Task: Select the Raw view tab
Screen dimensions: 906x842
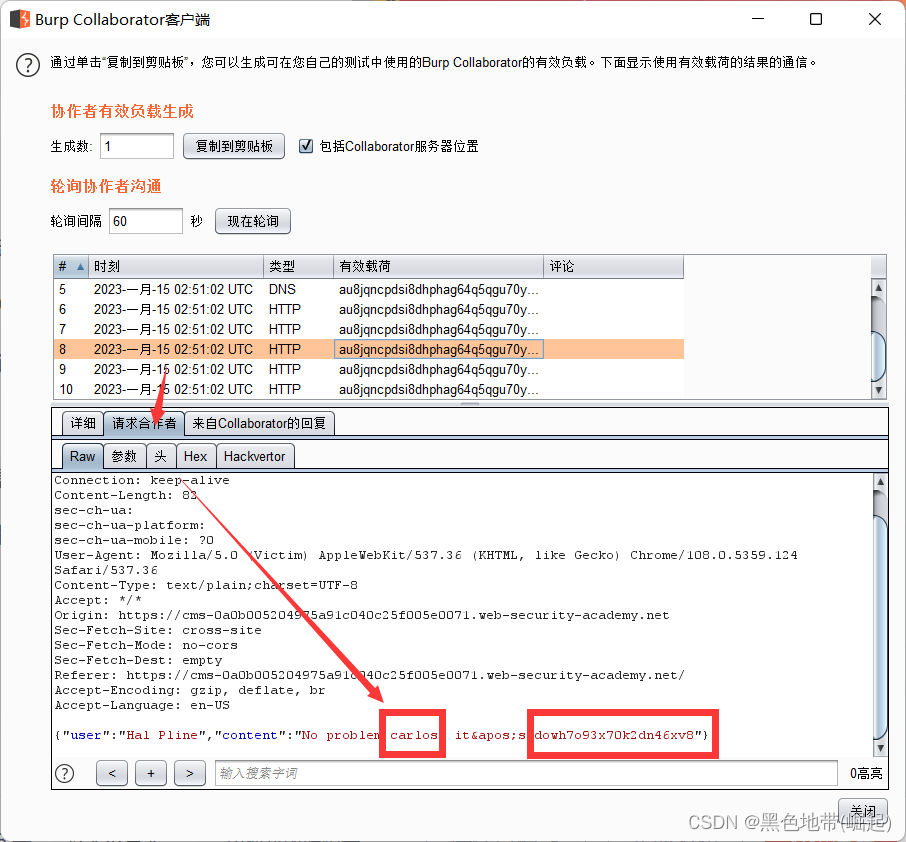Action: [x=83, y=457]
